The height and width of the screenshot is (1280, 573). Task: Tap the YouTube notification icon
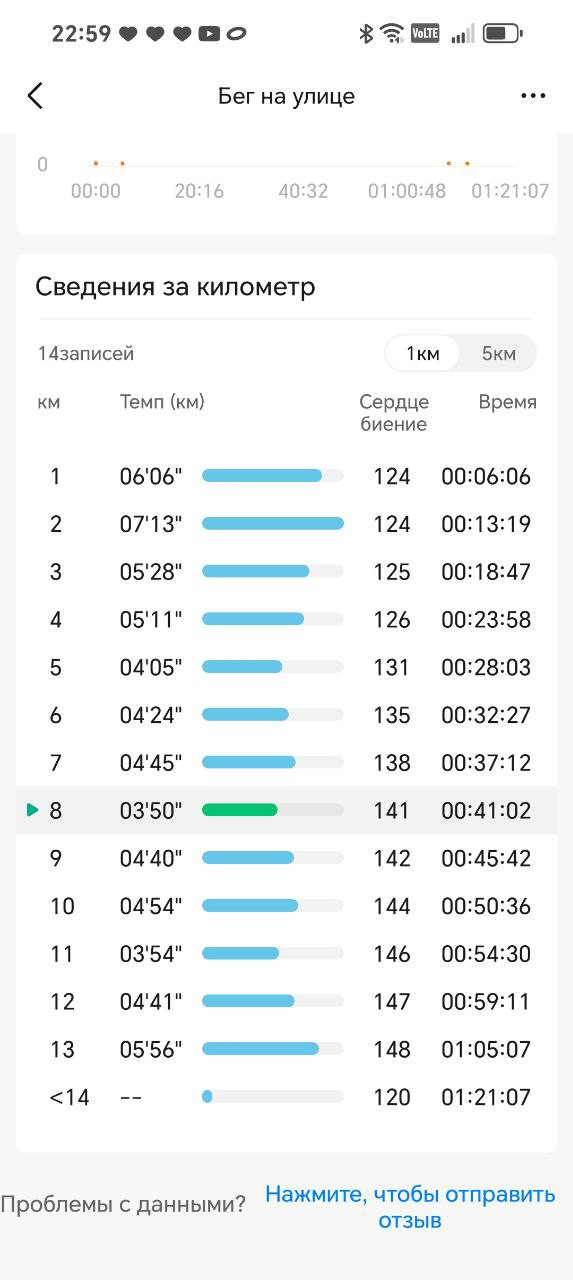pyautogui.click(x=209, y=34)
